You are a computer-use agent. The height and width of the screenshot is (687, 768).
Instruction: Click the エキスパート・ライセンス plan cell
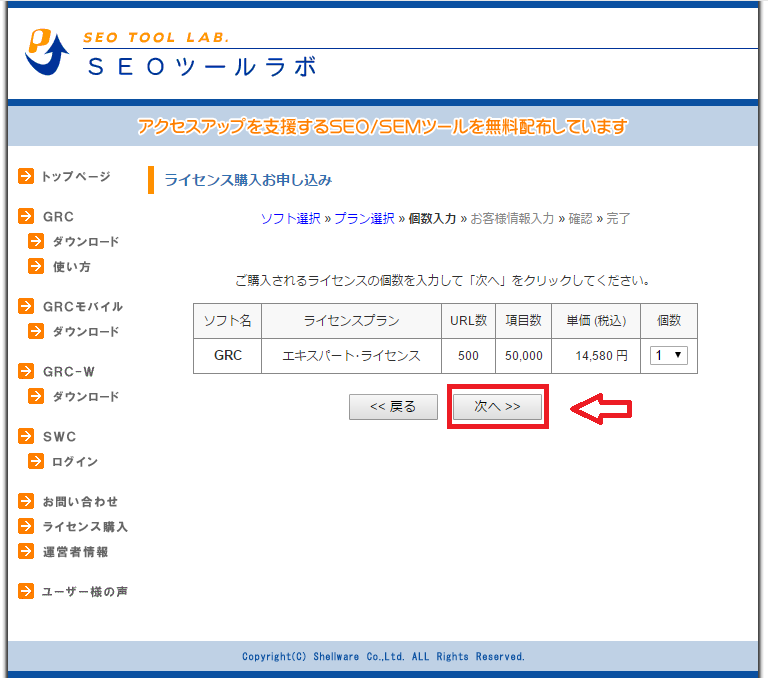(351, 356)
